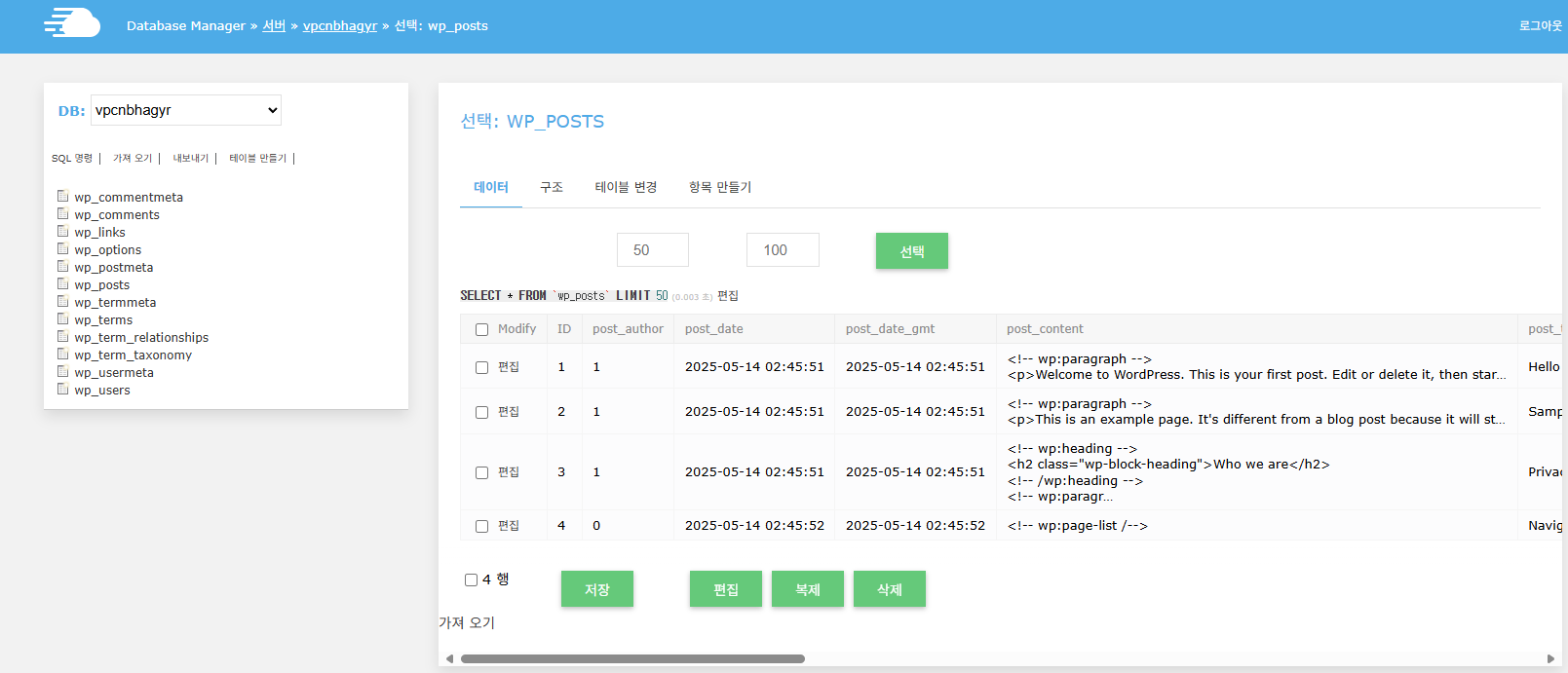Viewport: 1568px width, 673px height.
Task: Click the green 편집 button below table
Action: coord(726,589)
